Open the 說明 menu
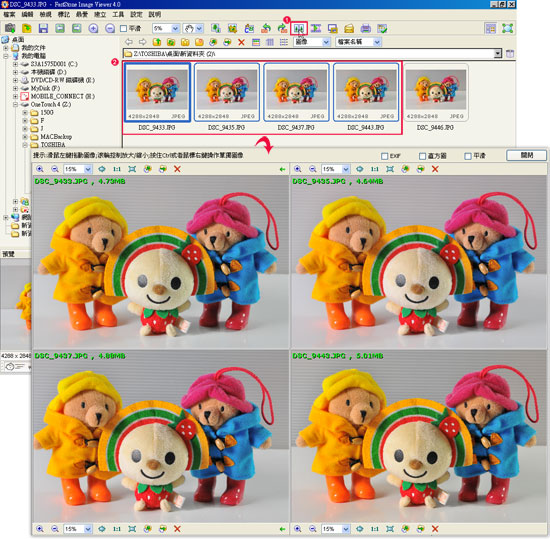 pos(155,14)
